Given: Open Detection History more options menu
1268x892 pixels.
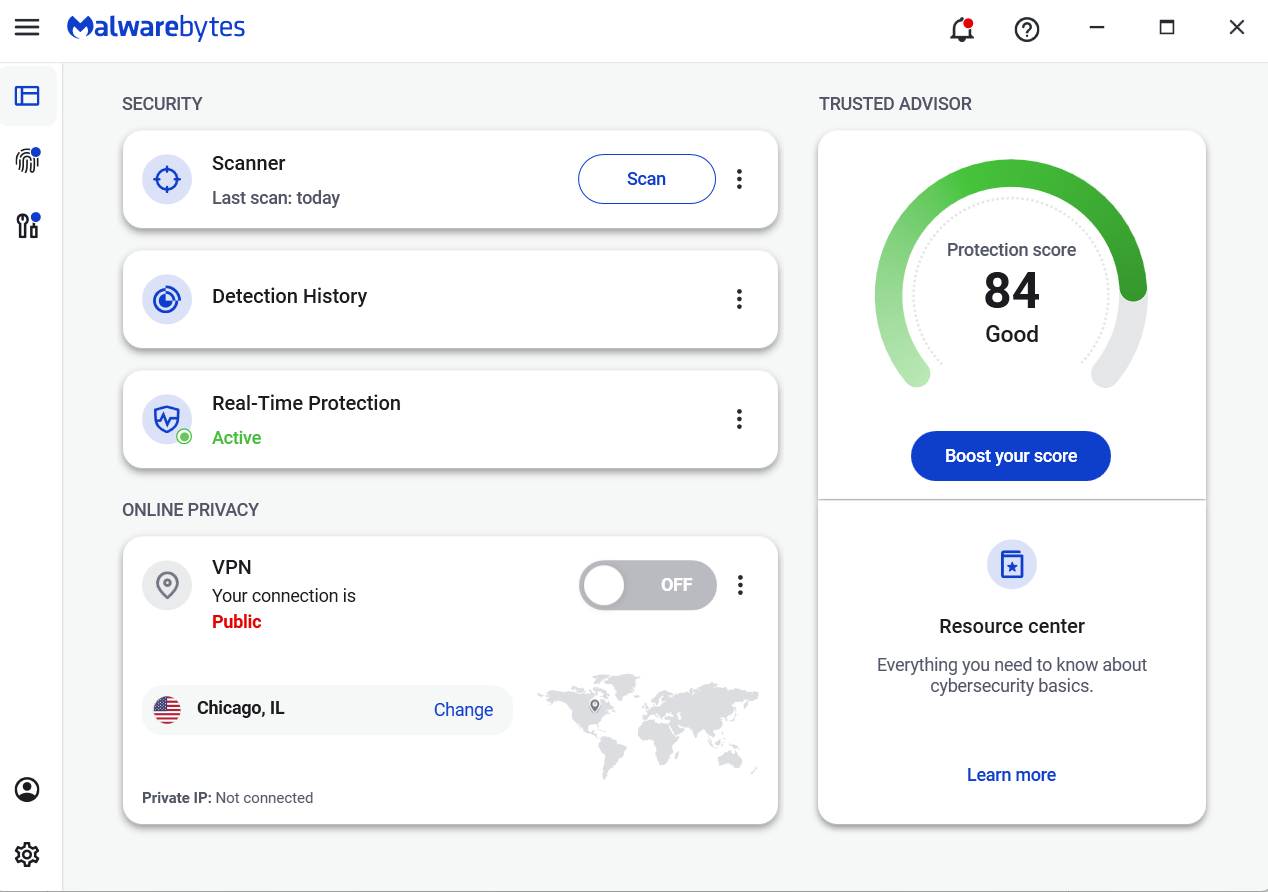Looking at the screenshot, I should 740,299.
